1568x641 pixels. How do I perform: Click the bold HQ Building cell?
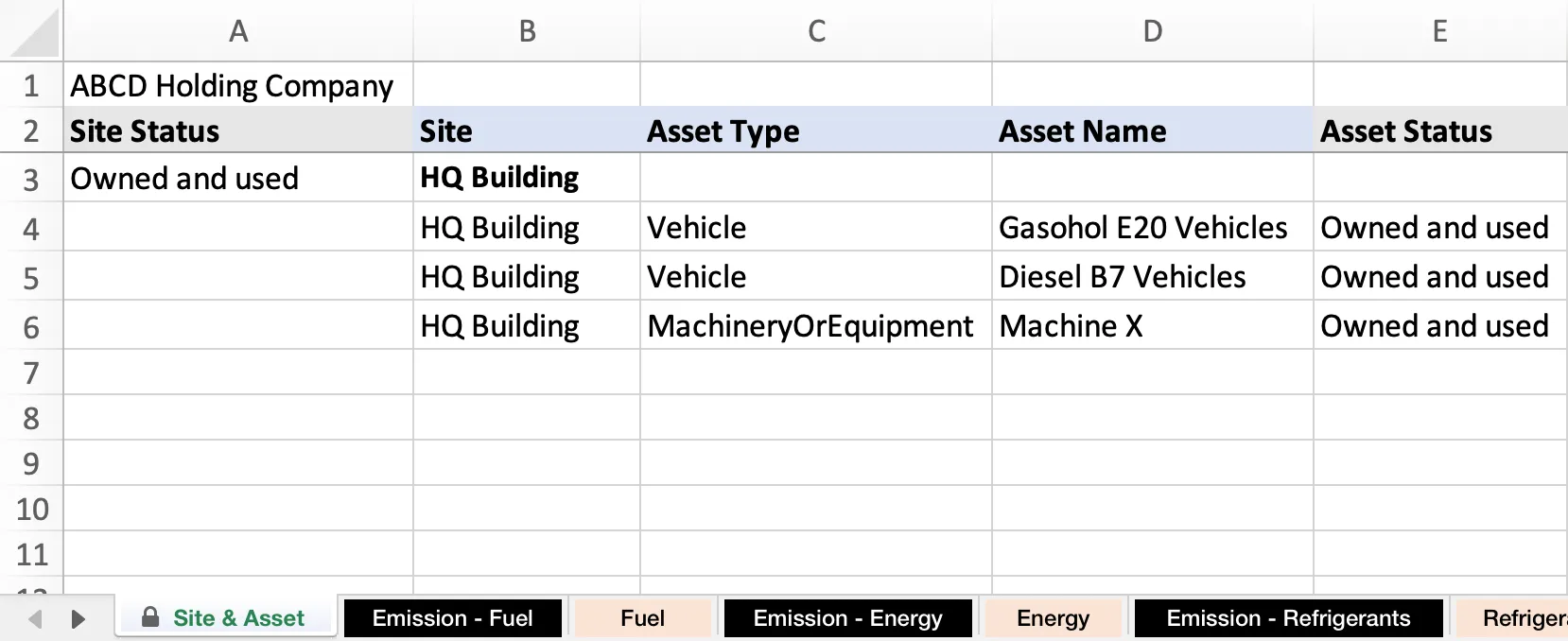tap(499, 178)
